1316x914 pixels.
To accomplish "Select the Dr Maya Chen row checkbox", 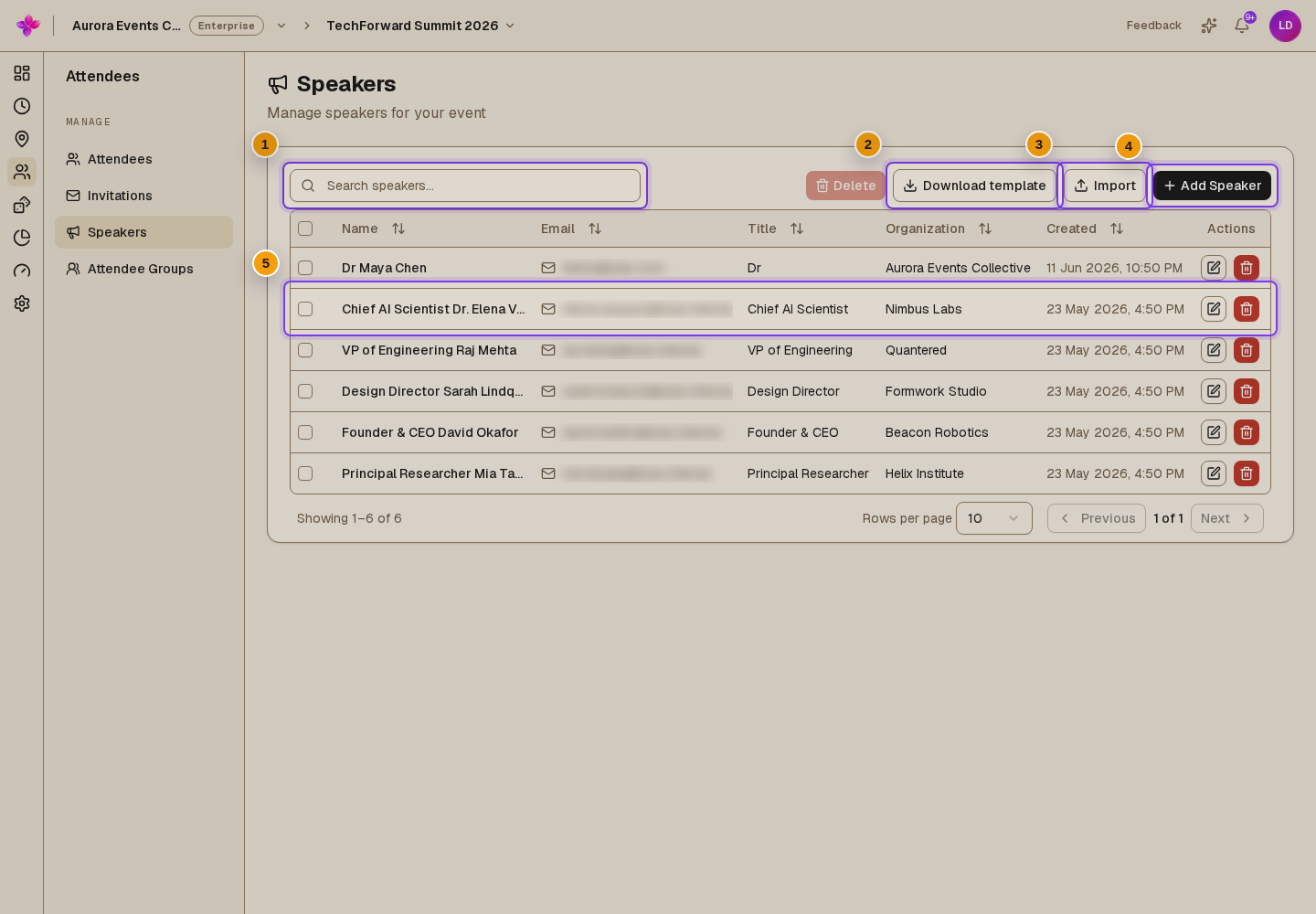I will pyautogui.click(x=305, y=268).
